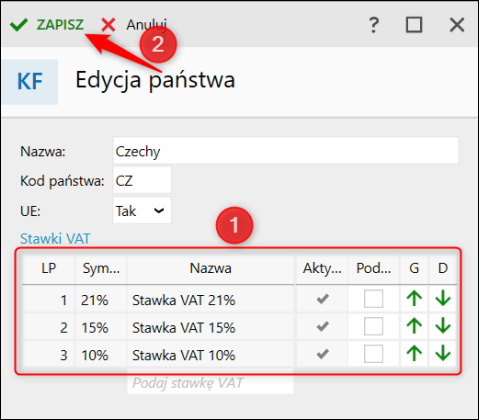Click the D column header
This screenshot has height=420, width=479.
click(x=443, y=268)
